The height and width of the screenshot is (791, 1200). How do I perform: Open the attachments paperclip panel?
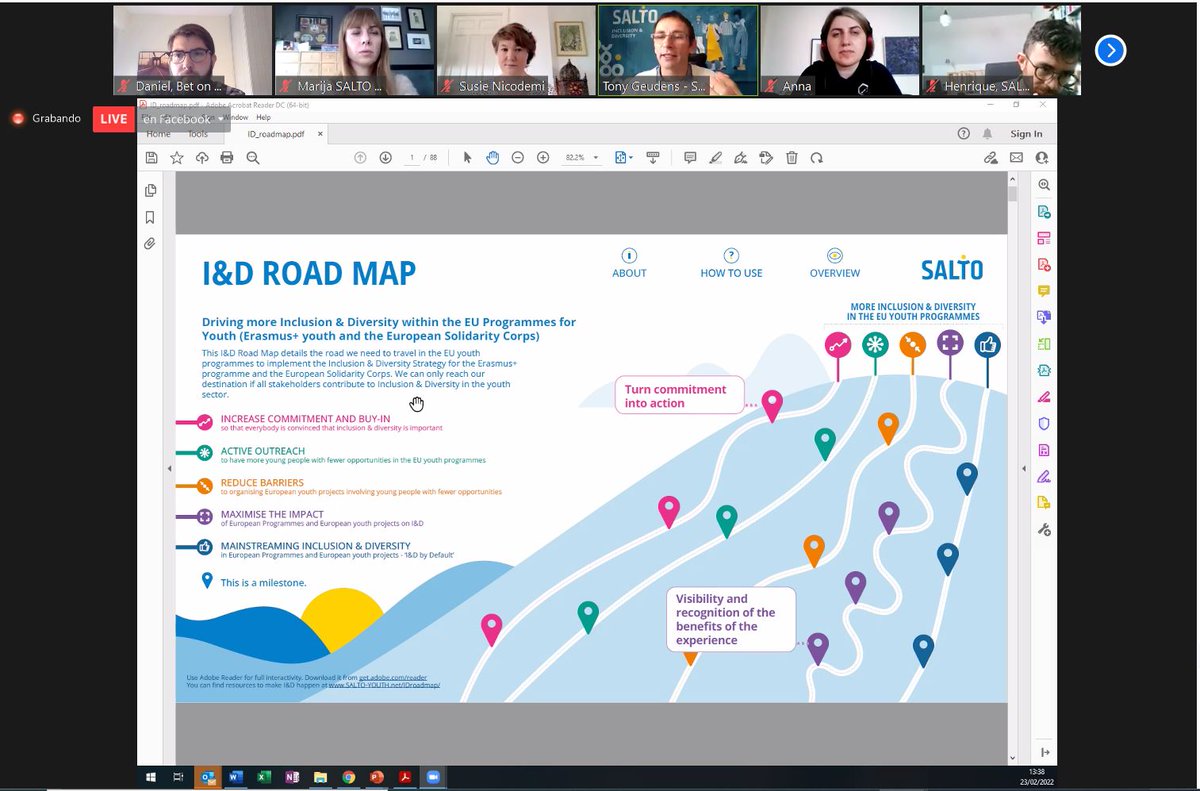point(150,243)
